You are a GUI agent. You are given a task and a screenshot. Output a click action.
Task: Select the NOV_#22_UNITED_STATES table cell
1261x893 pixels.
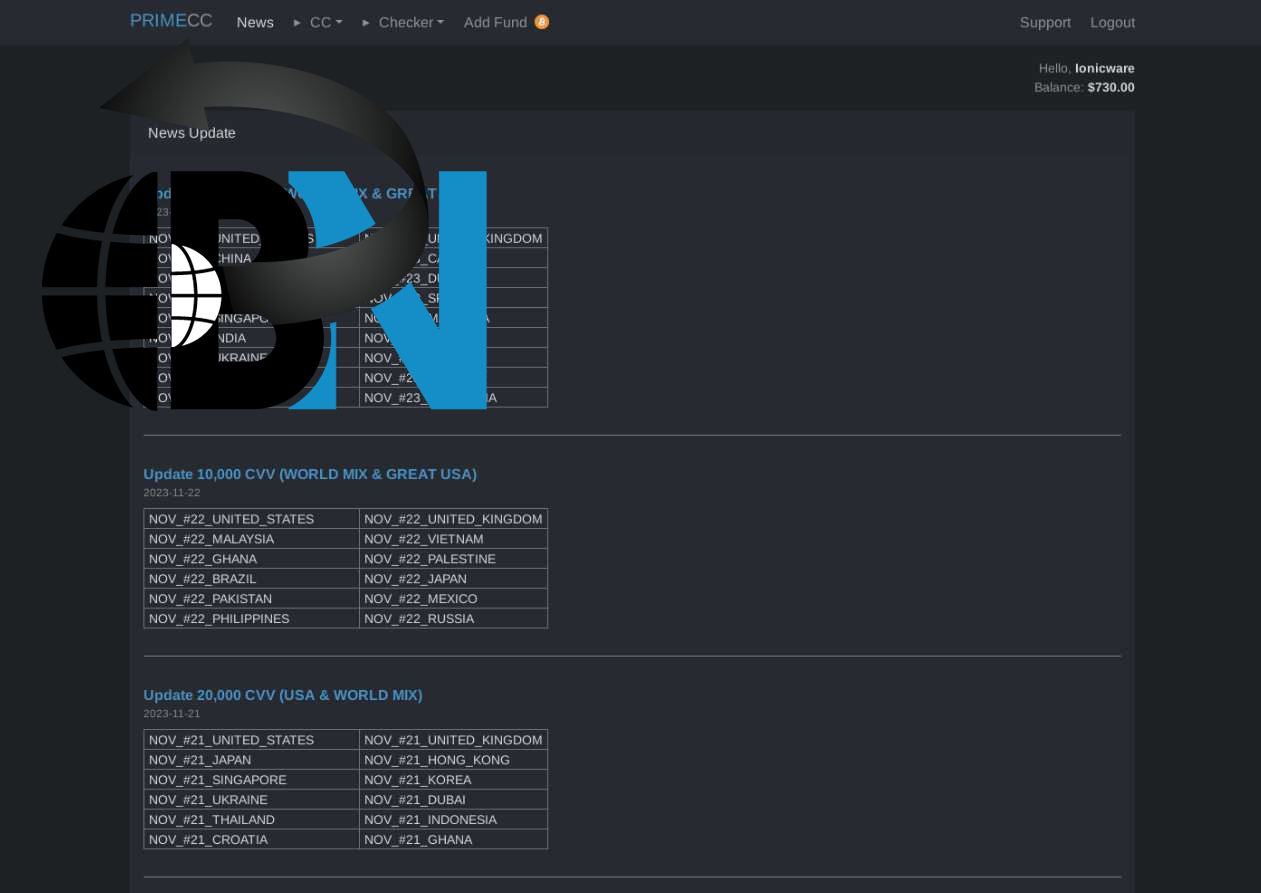(x=232, y=519)
